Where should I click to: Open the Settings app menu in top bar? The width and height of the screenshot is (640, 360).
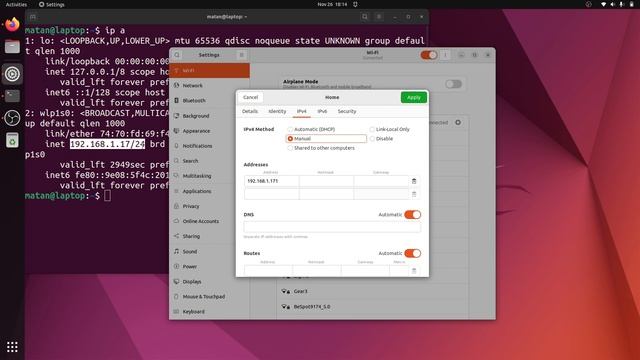(x=51, y=4)
